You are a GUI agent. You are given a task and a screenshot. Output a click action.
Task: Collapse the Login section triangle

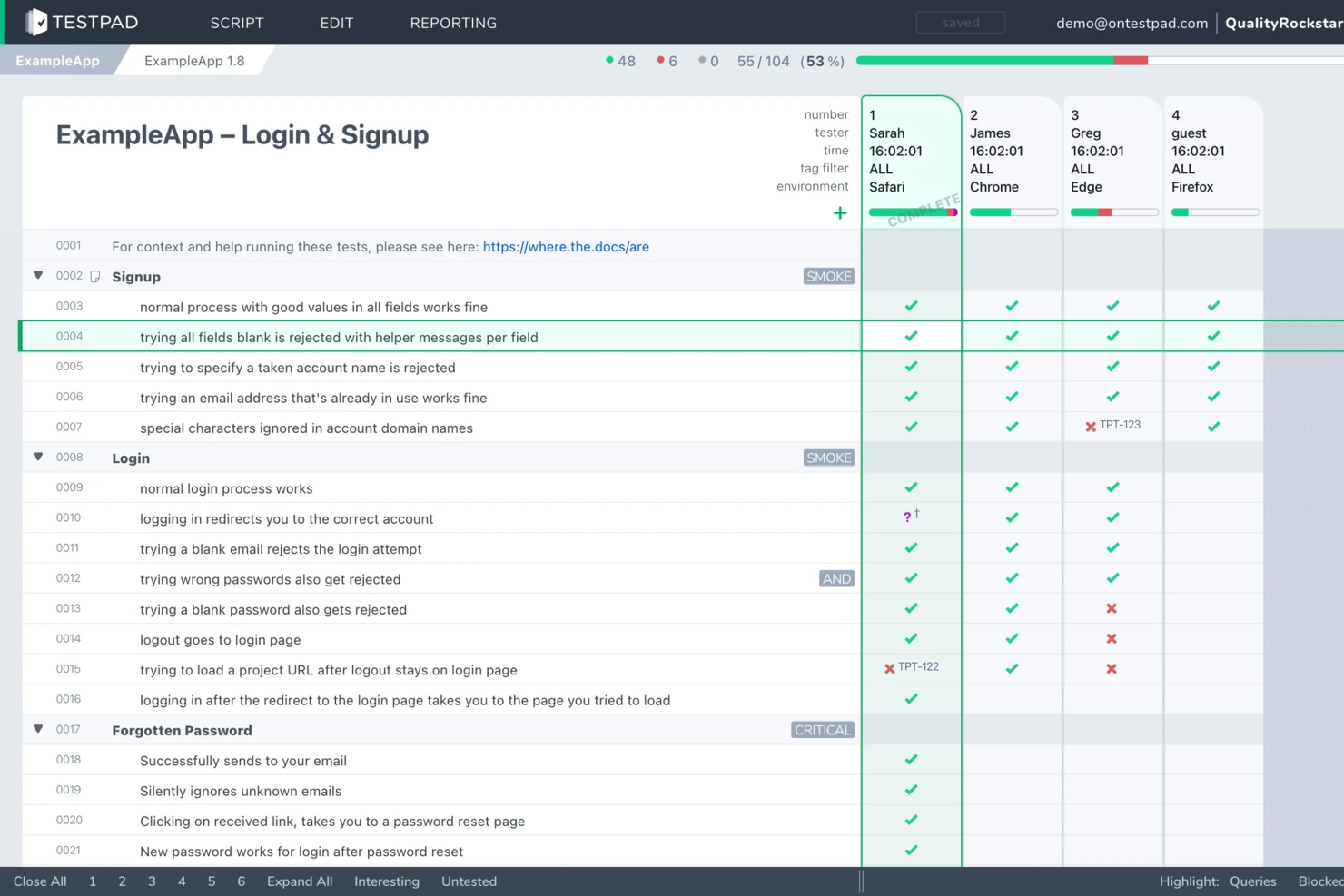(x=37, y=456)
